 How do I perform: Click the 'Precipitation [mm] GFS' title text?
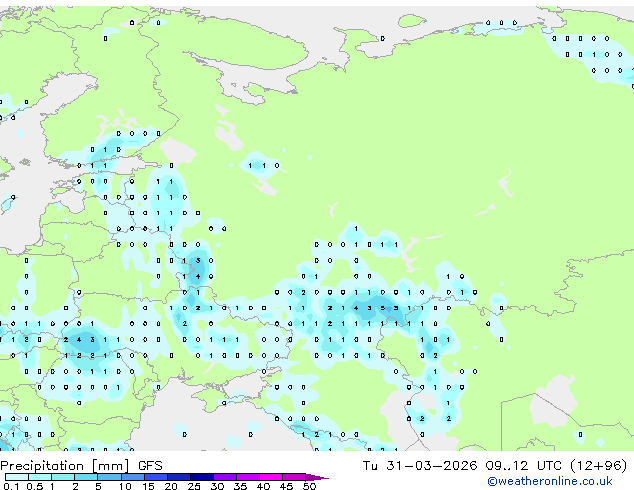pyautogui.click(x=81, y=466)
